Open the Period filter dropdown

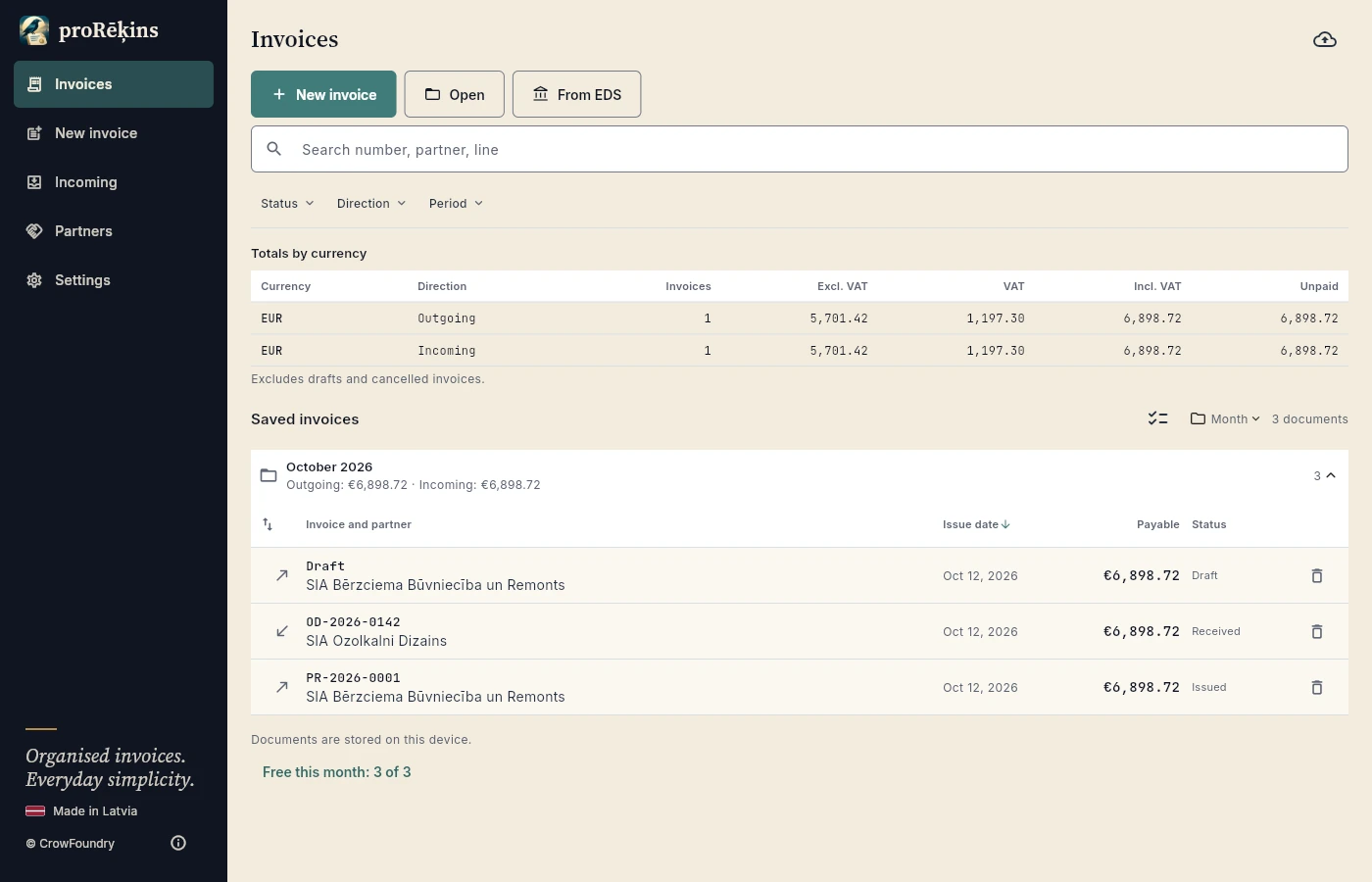tap(456, 204)
